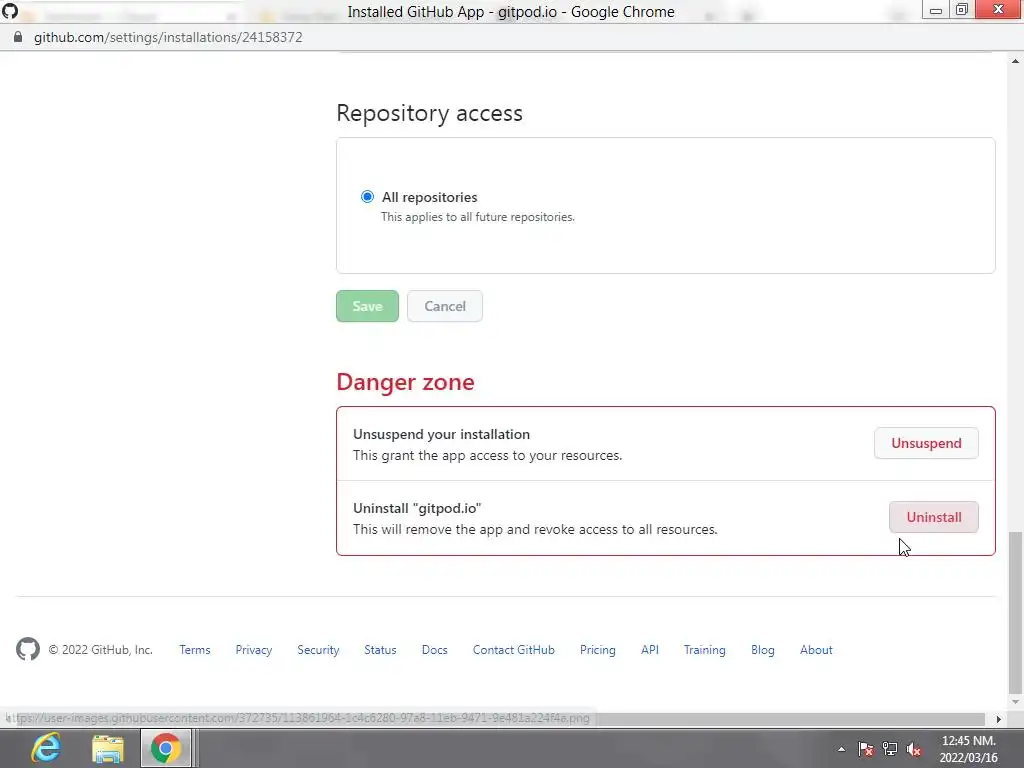Click the Chrome taskbar icon

tap(166, 748)
